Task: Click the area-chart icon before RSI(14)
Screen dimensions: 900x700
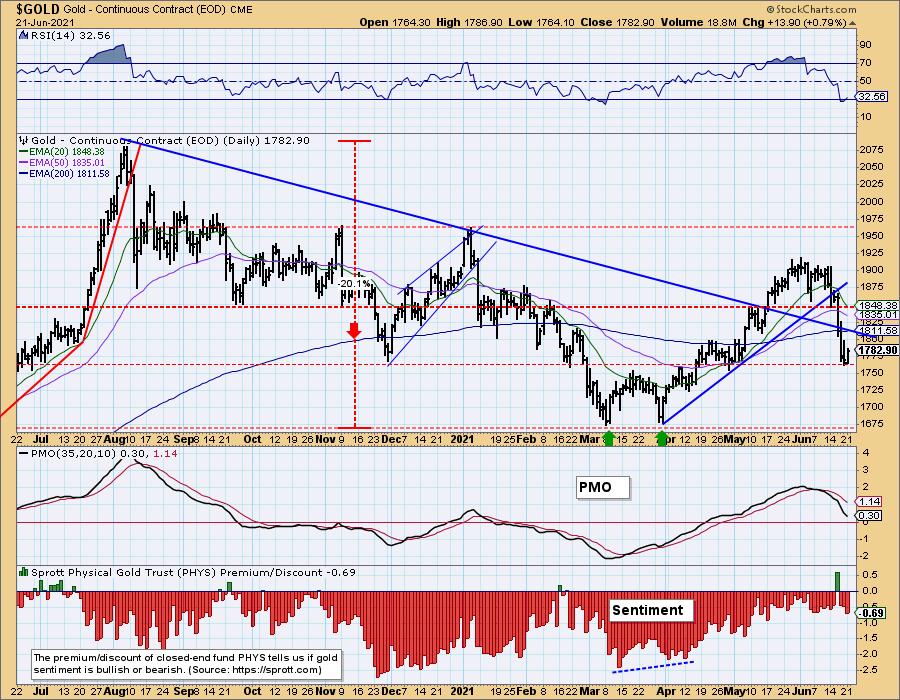Action: coord(24,36)
